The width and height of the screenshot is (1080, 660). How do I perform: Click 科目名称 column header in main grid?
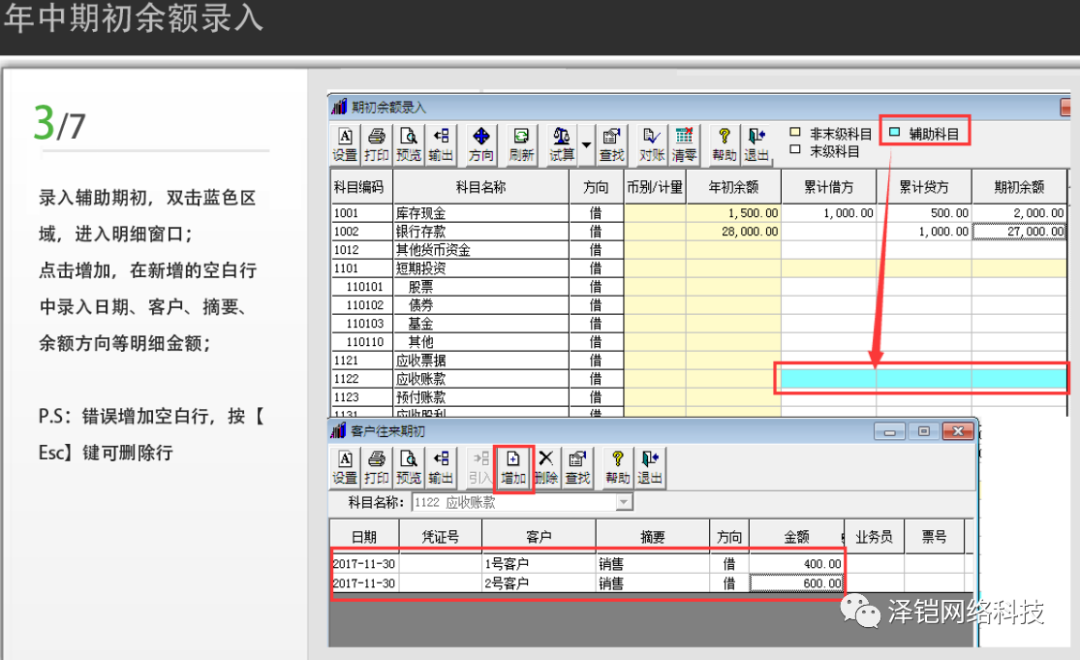pos(481,187)
